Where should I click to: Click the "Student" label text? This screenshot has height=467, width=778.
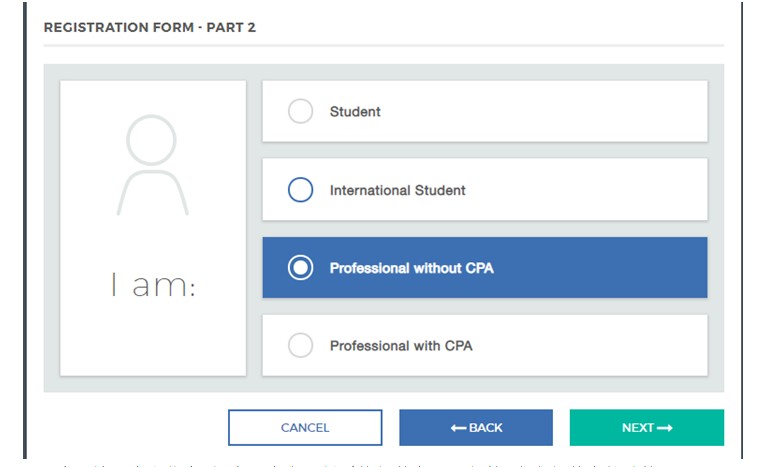355,112
